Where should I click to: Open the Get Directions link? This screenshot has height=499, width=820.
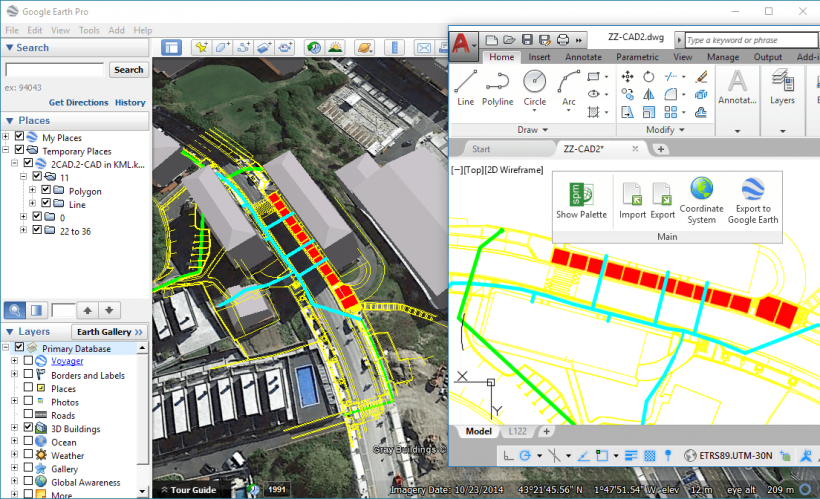pyautogui.click(x=79, y=103)
